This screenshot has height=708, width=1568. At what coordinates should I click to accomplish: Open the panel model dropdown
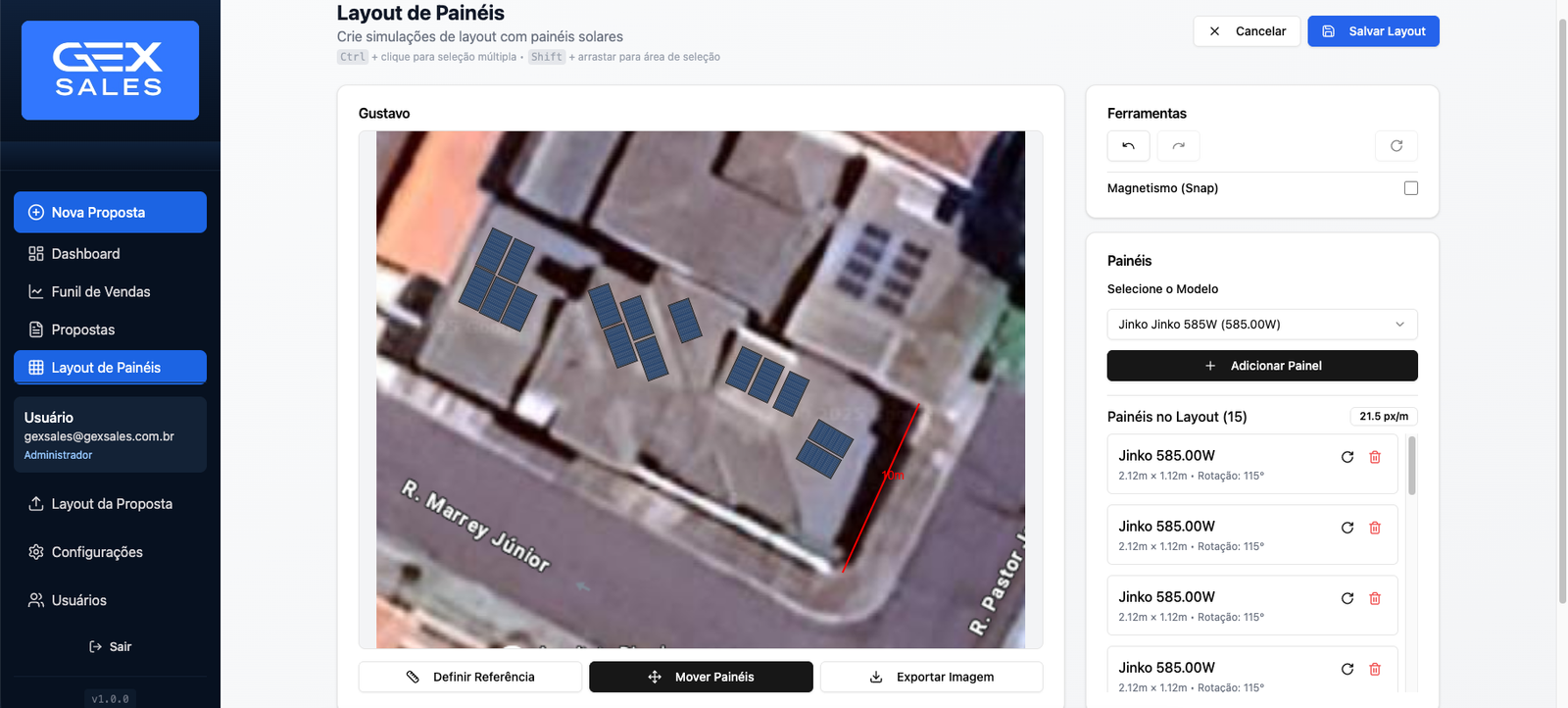pos(1261,325)
